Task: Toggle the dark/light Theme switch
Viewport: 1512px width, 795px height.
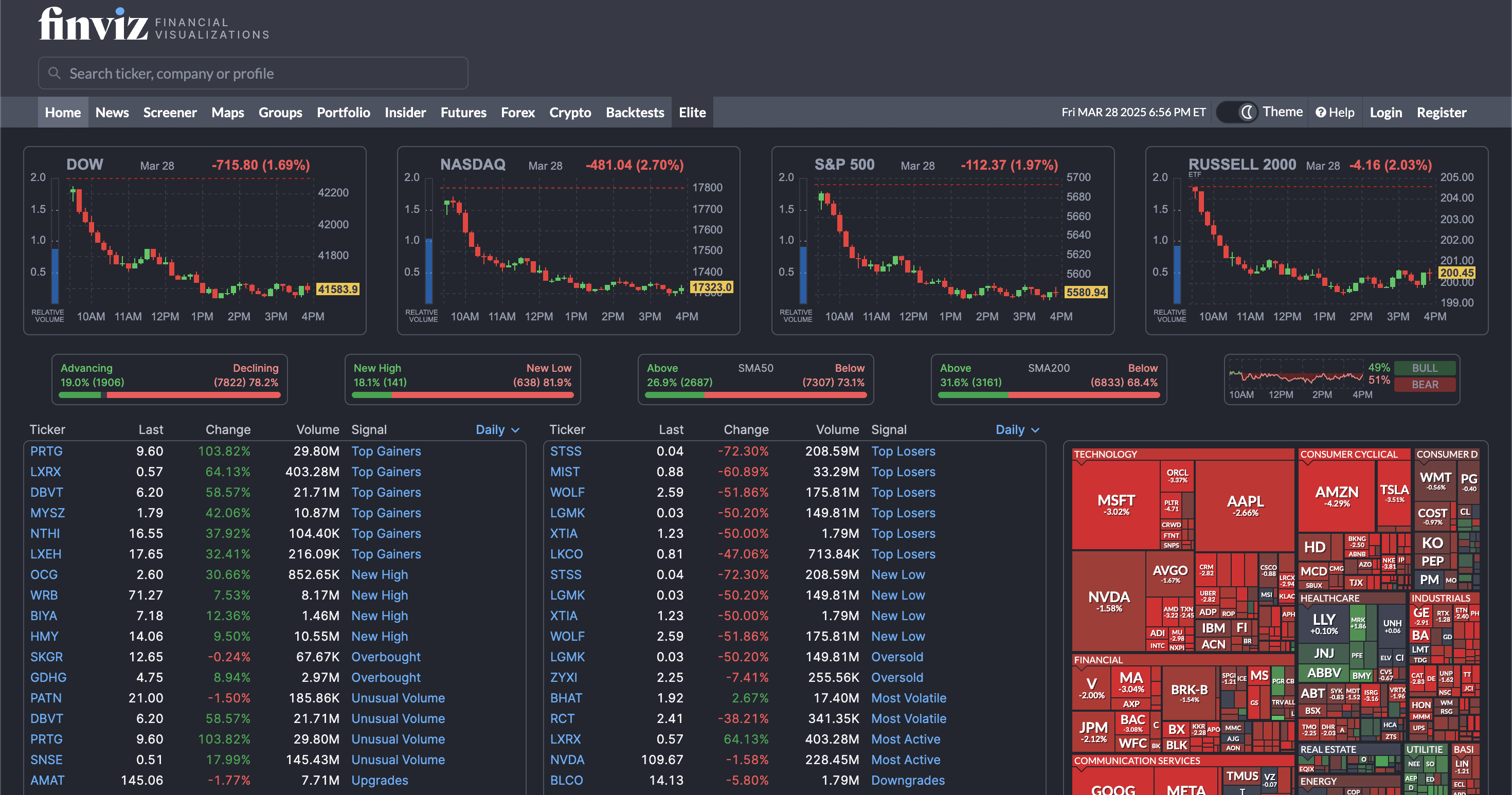Action: point(1237,112)
